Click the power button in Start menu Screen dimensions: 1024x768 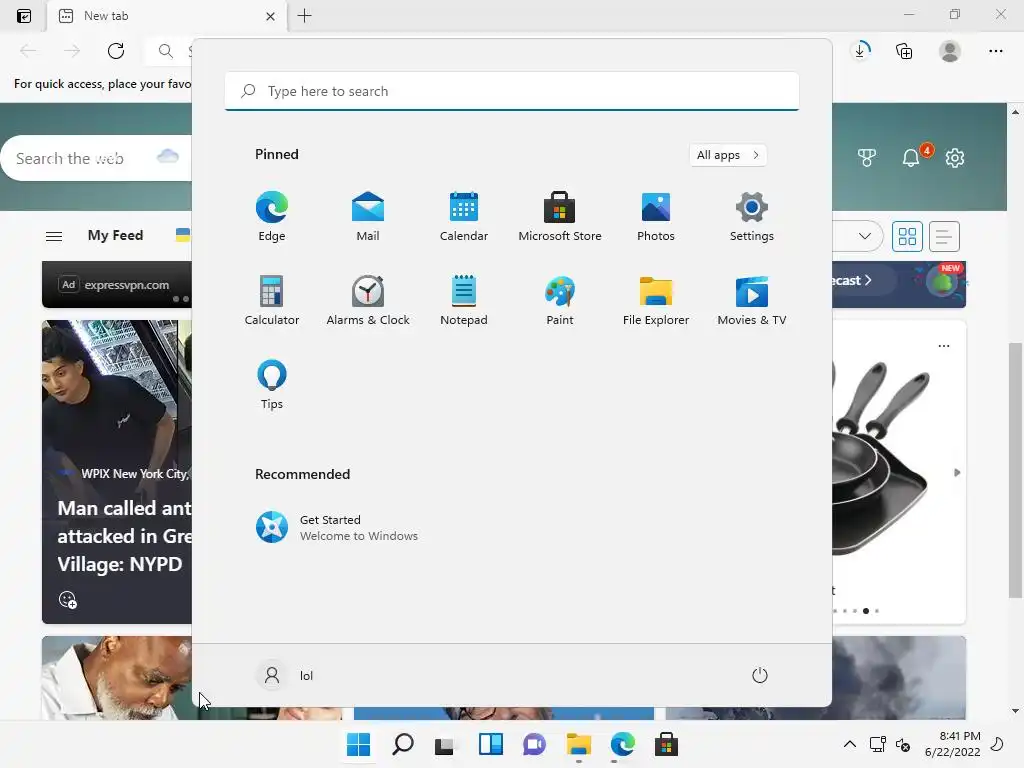point(760,675)
